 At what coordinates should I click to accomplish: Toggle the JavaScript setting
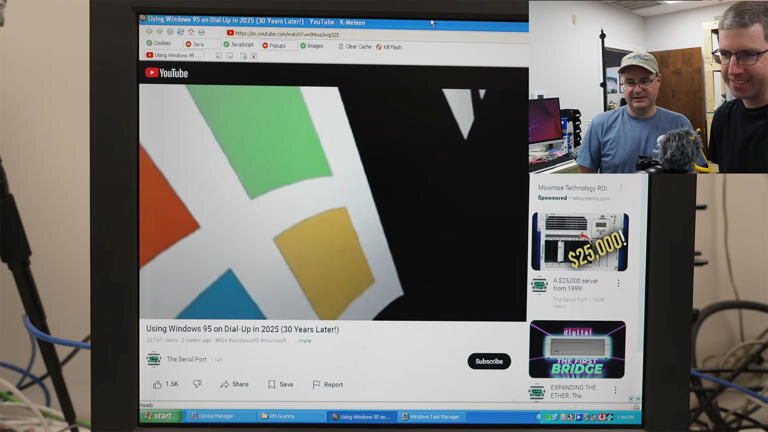pyautogui.click(x=239, y=45)
